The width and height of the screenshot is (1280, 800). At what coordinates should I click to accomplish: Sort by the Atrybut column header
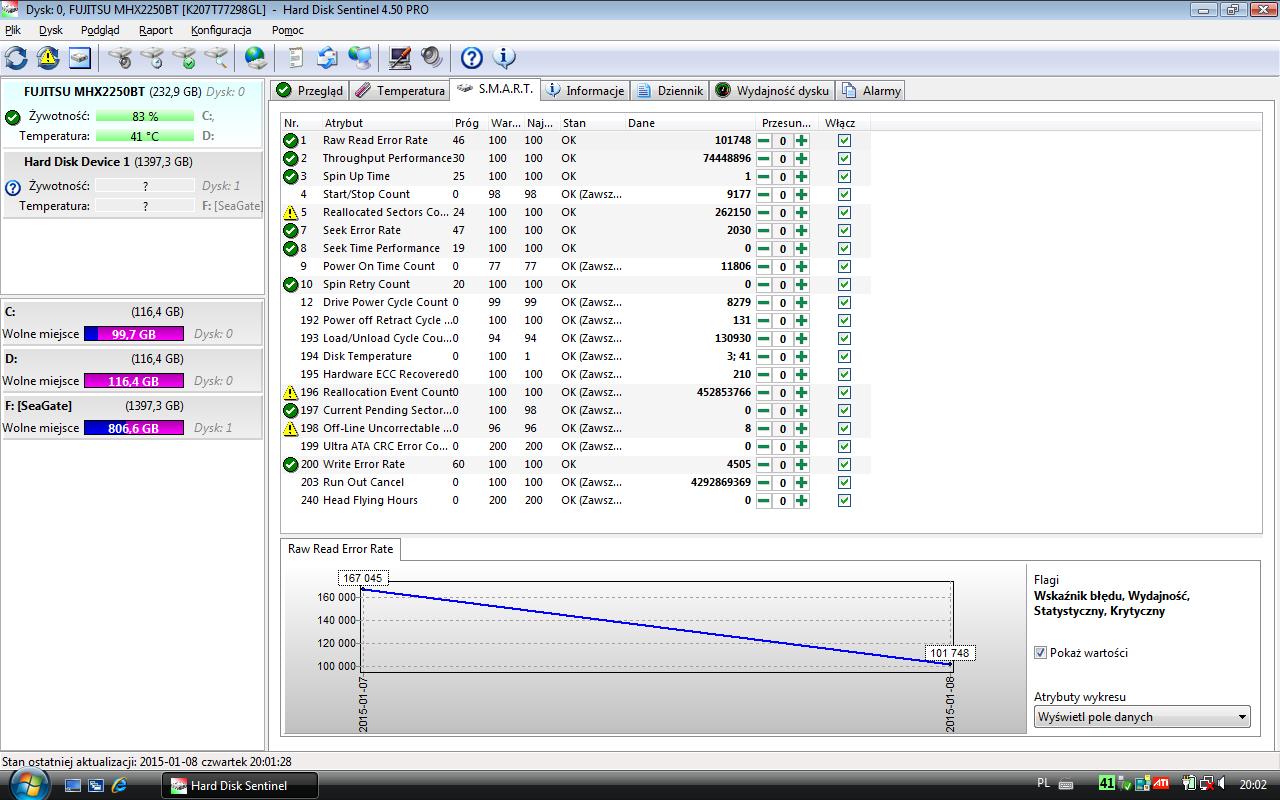tap(386, 123)
